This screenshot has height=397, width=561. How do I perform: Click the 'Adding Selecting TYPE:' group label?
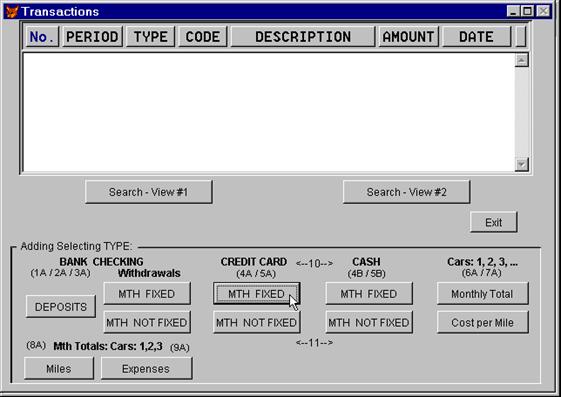pos(76,246)
